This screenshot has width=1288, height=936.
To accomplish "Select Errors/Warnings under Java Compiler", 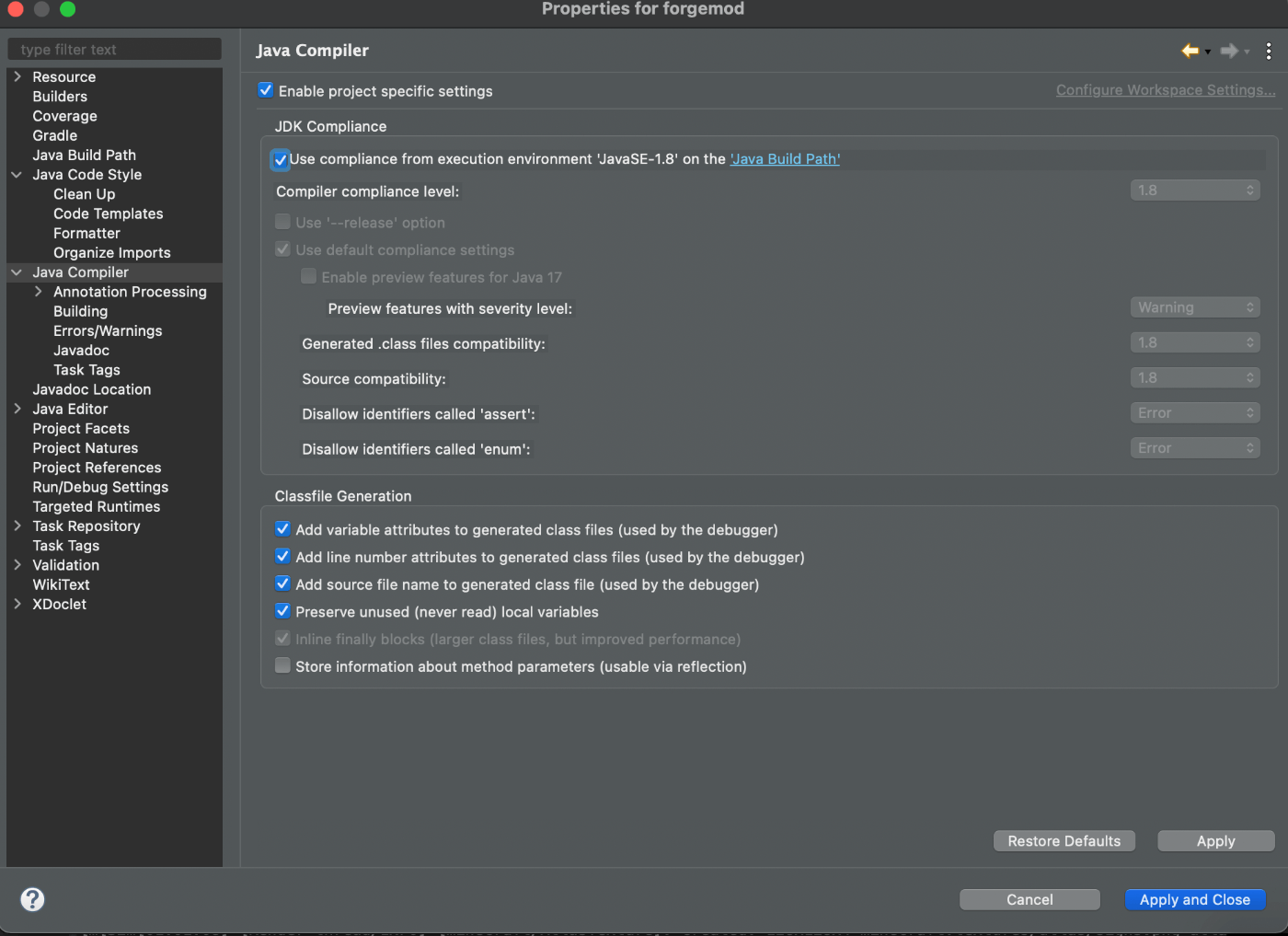I will point(106,330).
